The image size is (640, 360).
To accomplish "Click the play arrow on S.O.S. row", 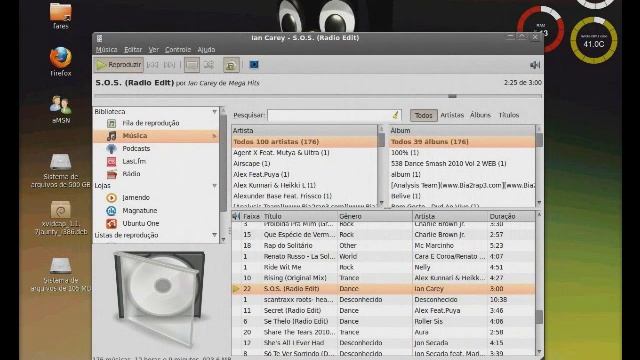I will [x=236, y=289].
